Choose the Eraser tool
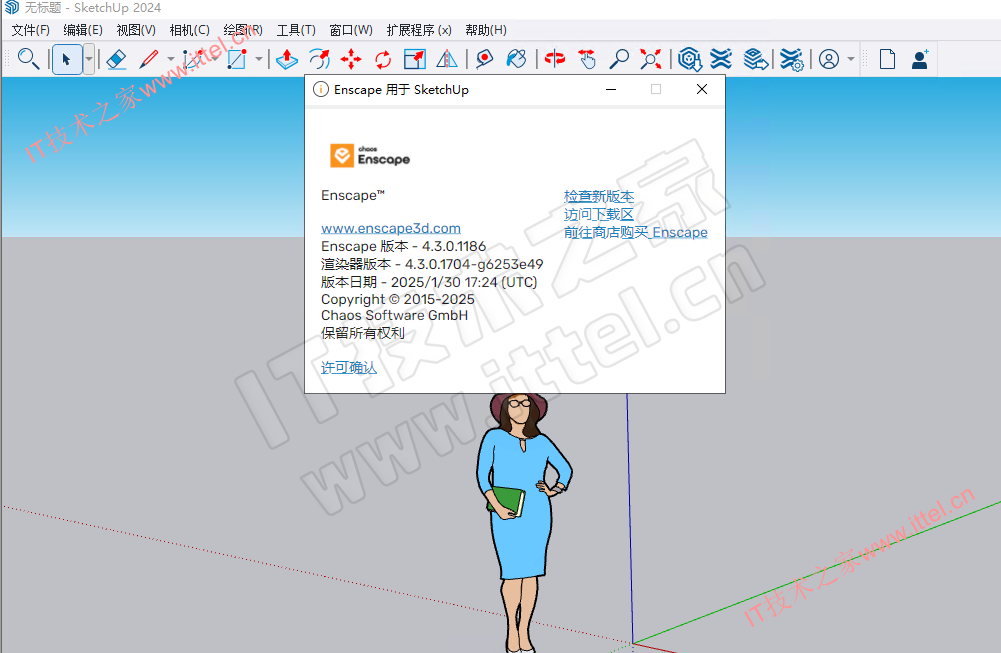 pyautogui.click(x=116, y=59)
